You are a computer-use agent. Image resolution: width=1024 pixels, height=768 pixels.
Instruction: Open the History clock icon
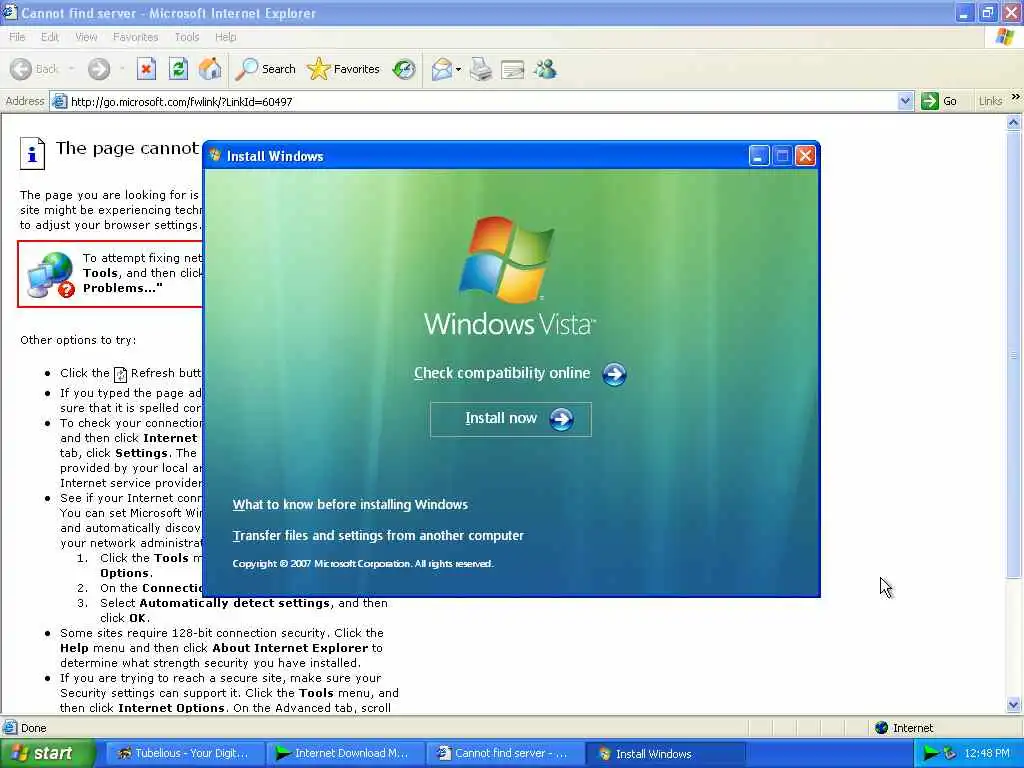coord(404,69)
